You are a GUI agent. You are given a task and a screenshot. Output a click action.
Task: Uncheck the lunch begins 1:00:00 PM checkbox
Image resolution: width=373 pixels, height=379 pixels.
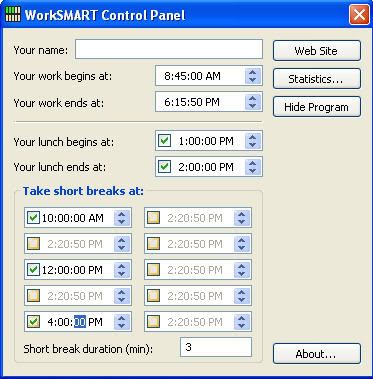coord(164,141)
